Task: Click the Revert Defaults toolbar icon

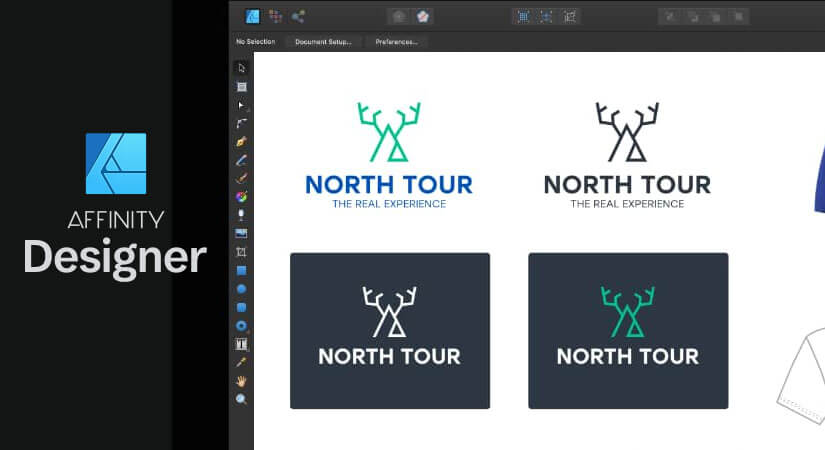Action: pos(422,17)
